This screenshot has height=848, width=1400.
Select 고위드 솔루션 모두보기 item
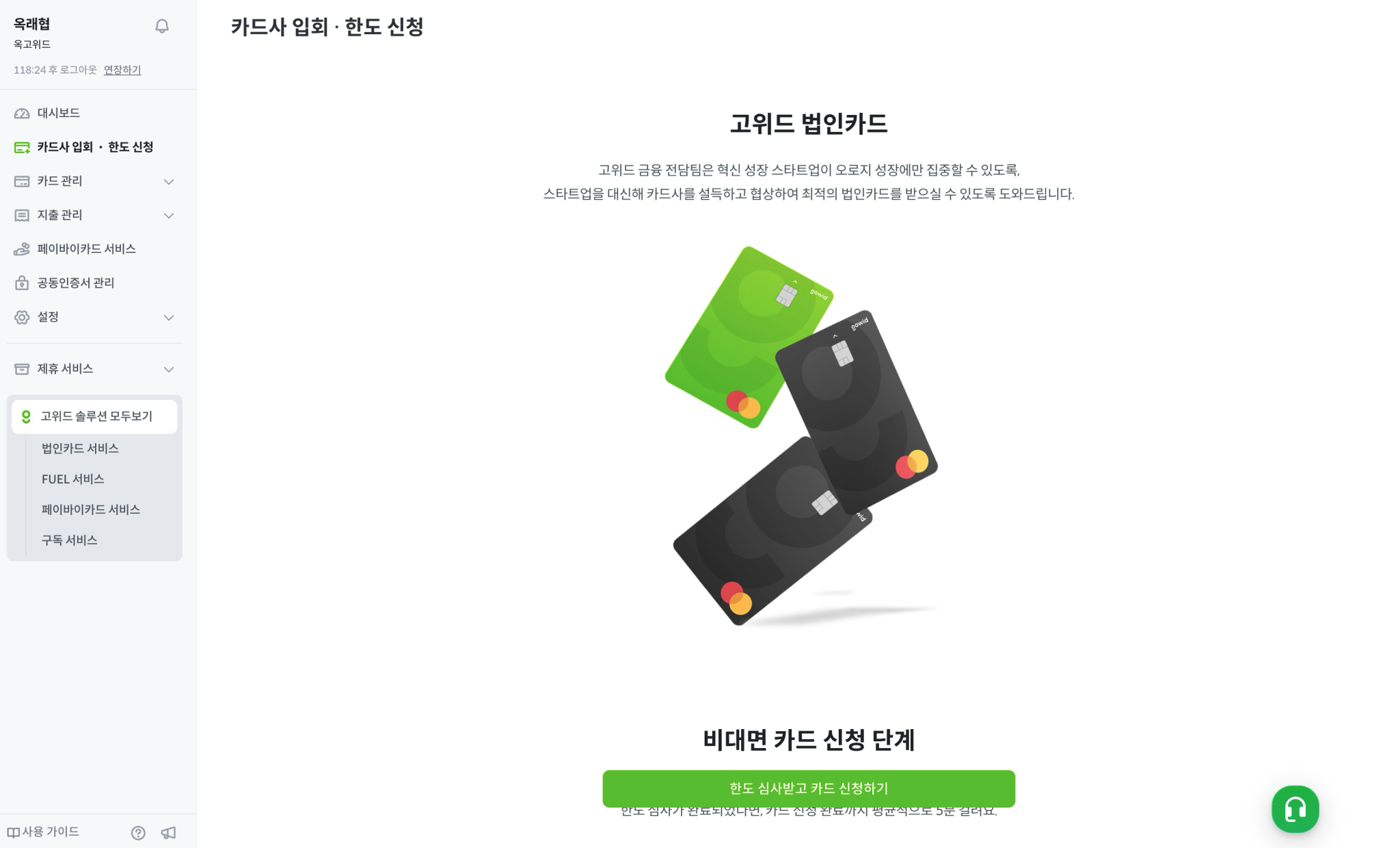94,416
